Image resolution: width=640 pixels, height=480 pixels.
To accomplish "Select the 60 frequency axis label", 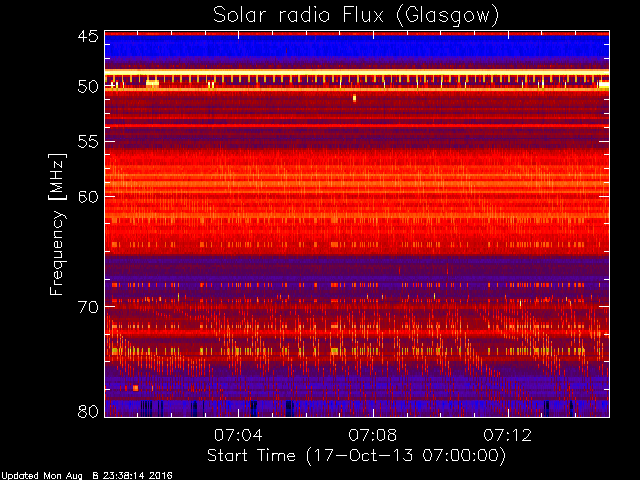I will click(x=88, y=197).
